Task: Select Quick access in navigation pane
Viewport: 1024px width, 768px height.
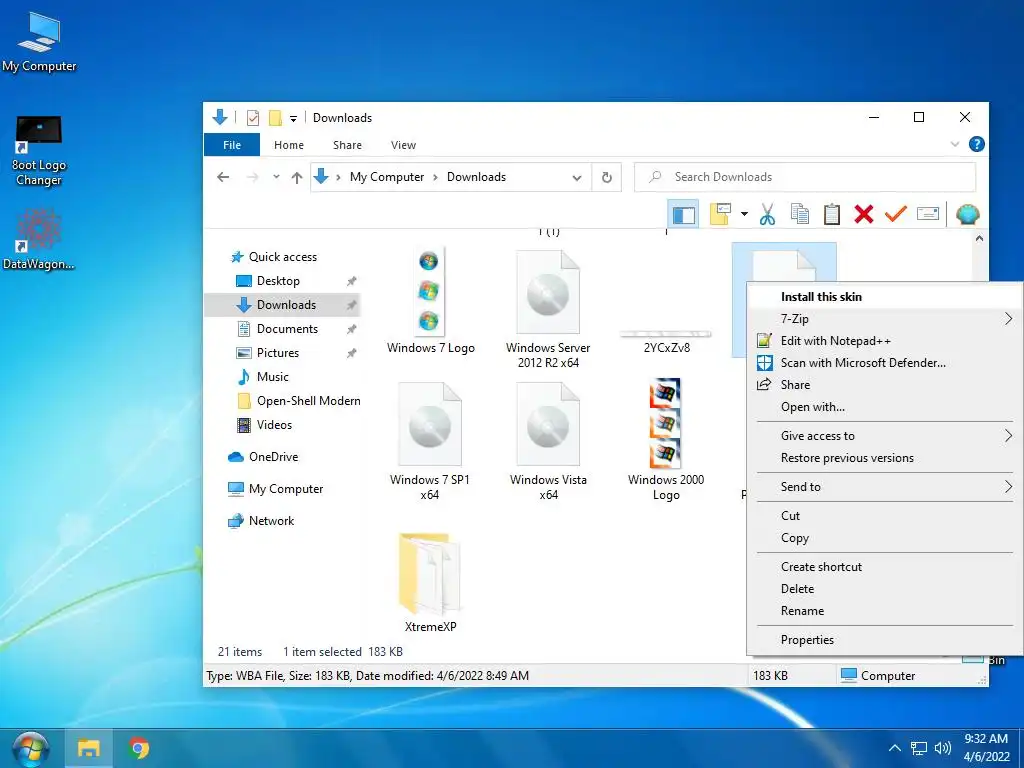Action: (283, 257)
